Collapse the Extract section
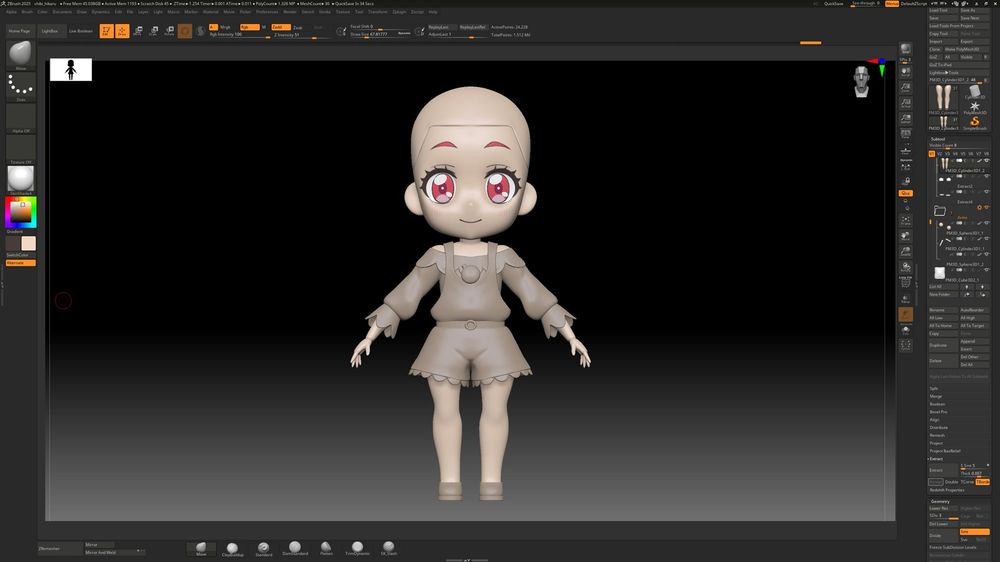Viewport: 1000px width, 562px height. click(x=938, y=459)
